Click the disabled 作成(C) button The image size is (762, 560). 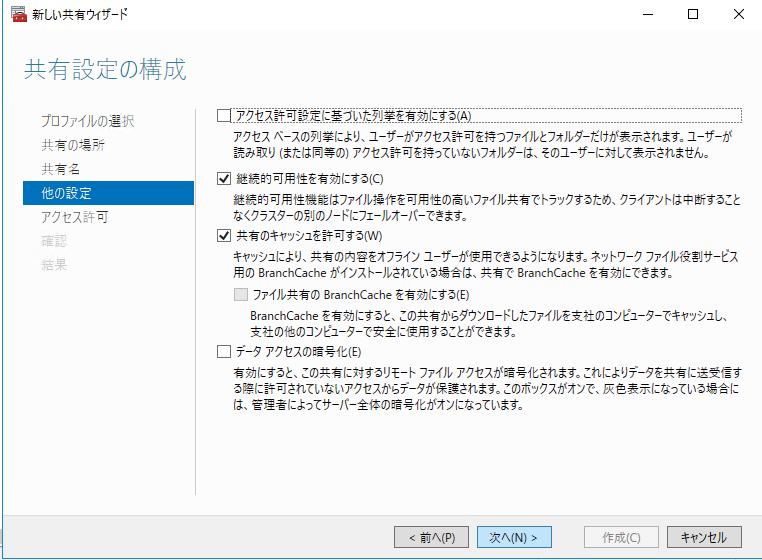tap(621, 537)
